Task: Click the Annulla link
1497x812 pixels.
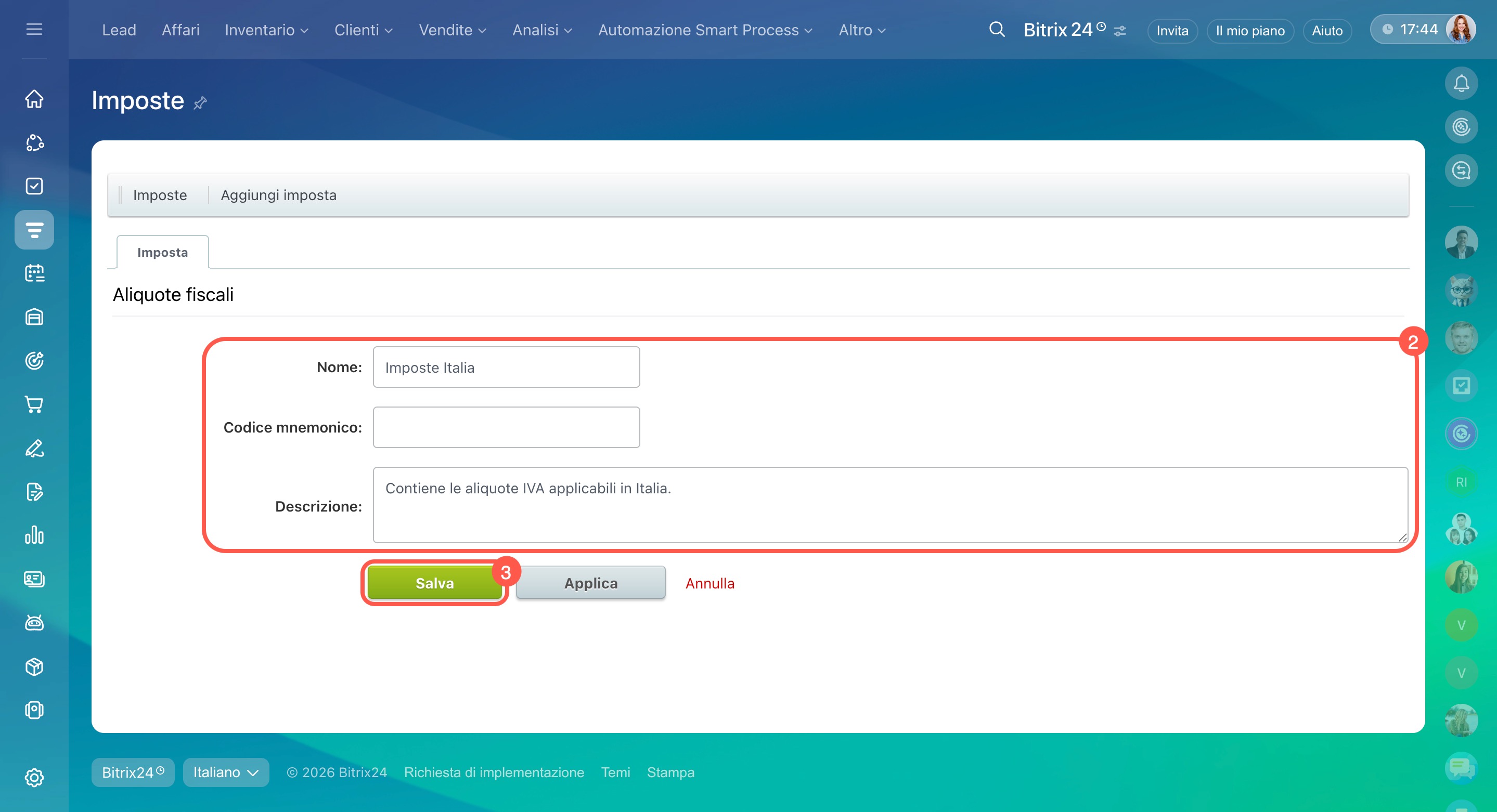Action: pos(709,583)
